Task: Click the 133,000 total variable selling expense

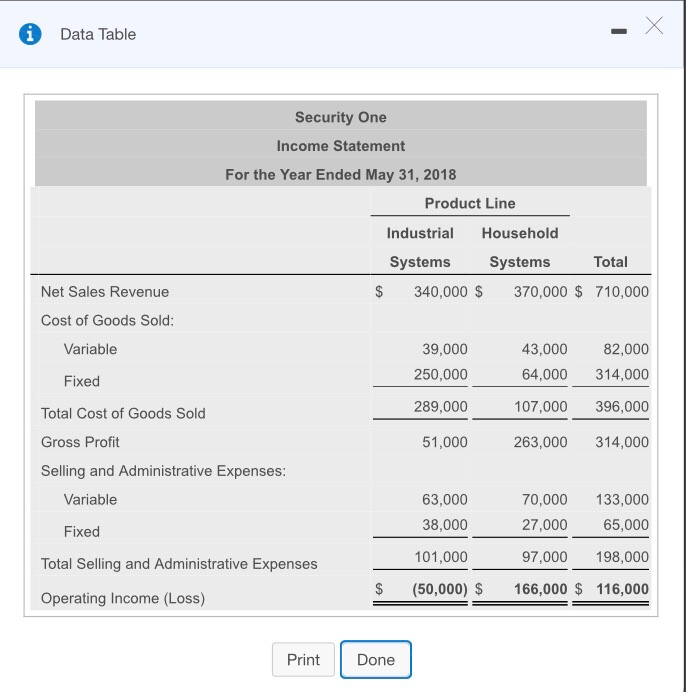Action: 622,500
